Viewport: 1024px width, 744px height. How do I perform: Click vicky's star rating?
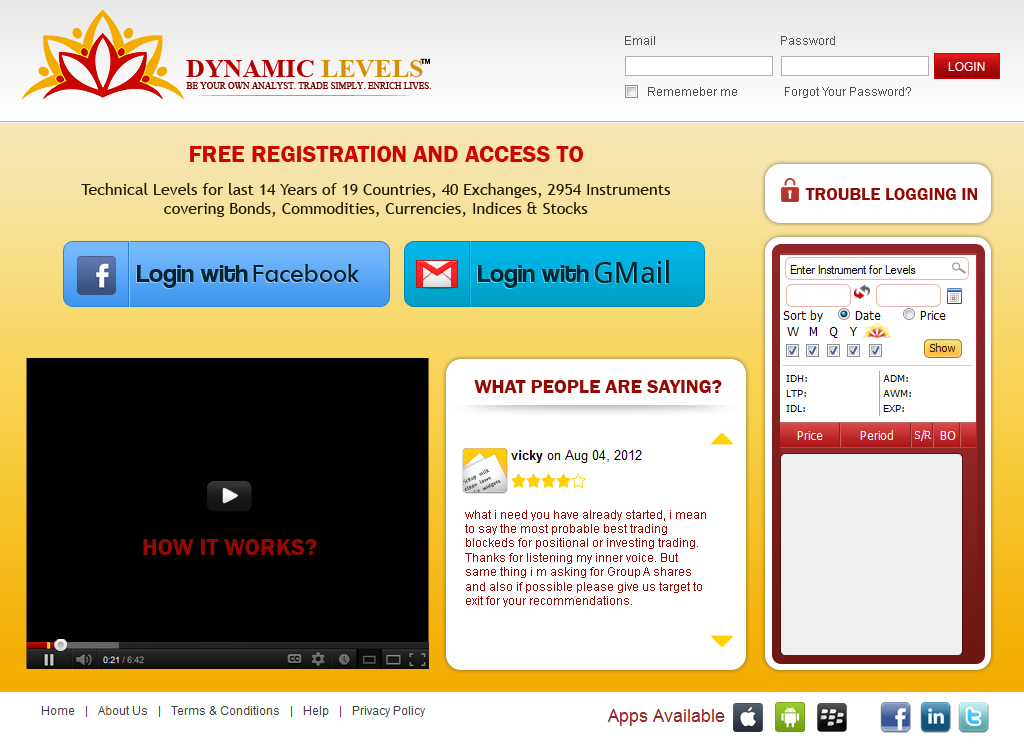pyautogui.click(x=549, y=482)
